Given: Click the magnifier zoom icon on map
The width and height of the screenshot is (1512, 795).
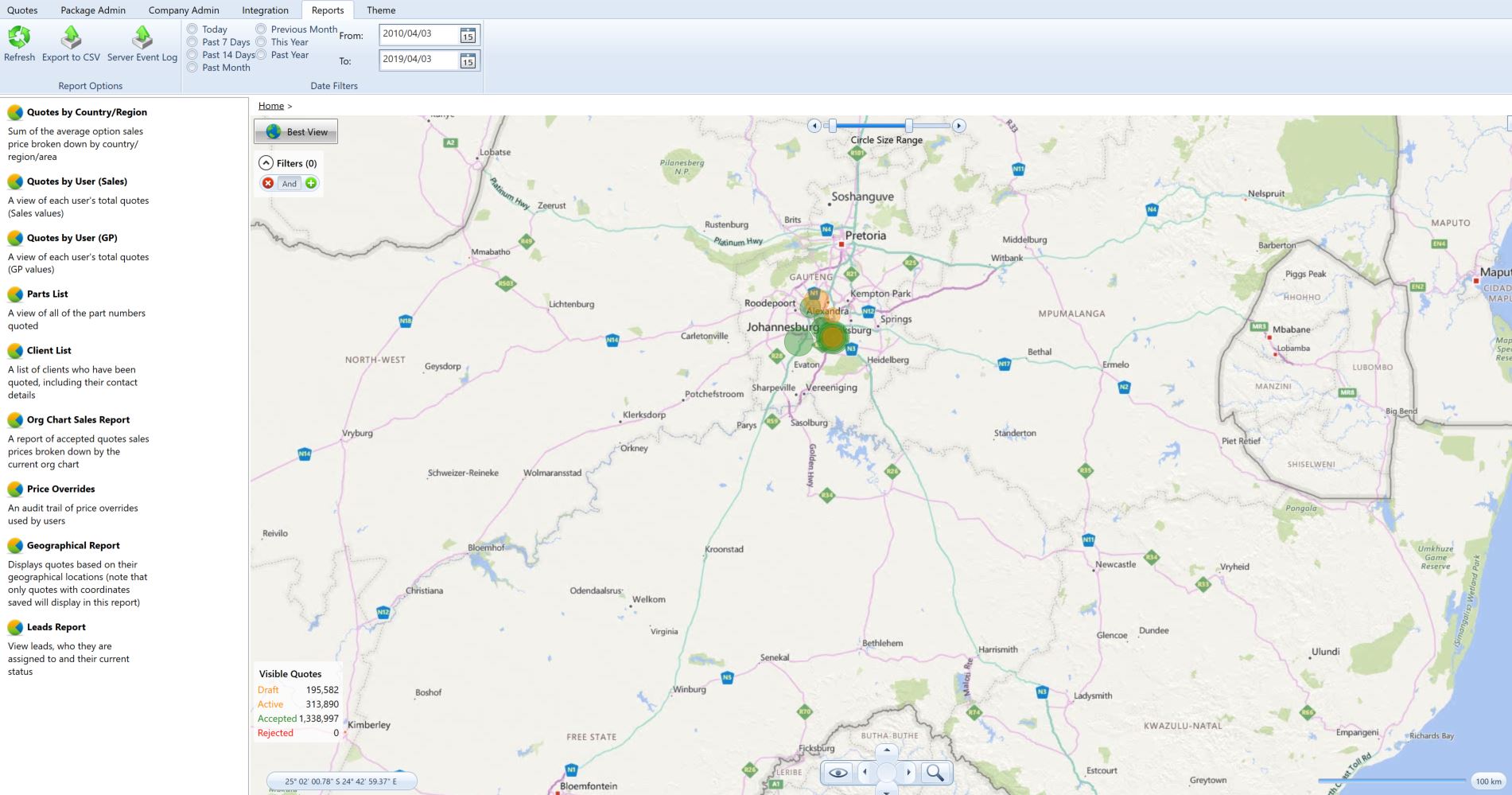Looking at the screenshot, I should click(x=935, y=772).
